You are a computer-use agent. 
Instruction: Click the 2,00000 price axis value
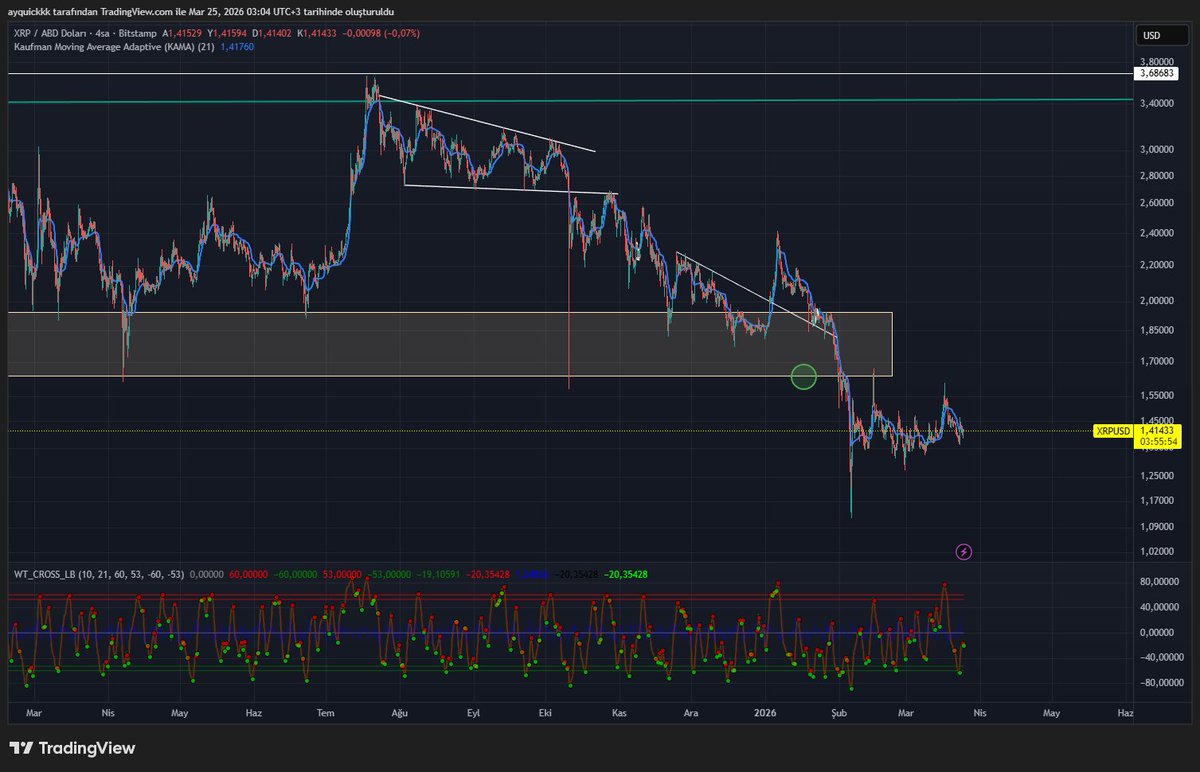(1157, 300)
